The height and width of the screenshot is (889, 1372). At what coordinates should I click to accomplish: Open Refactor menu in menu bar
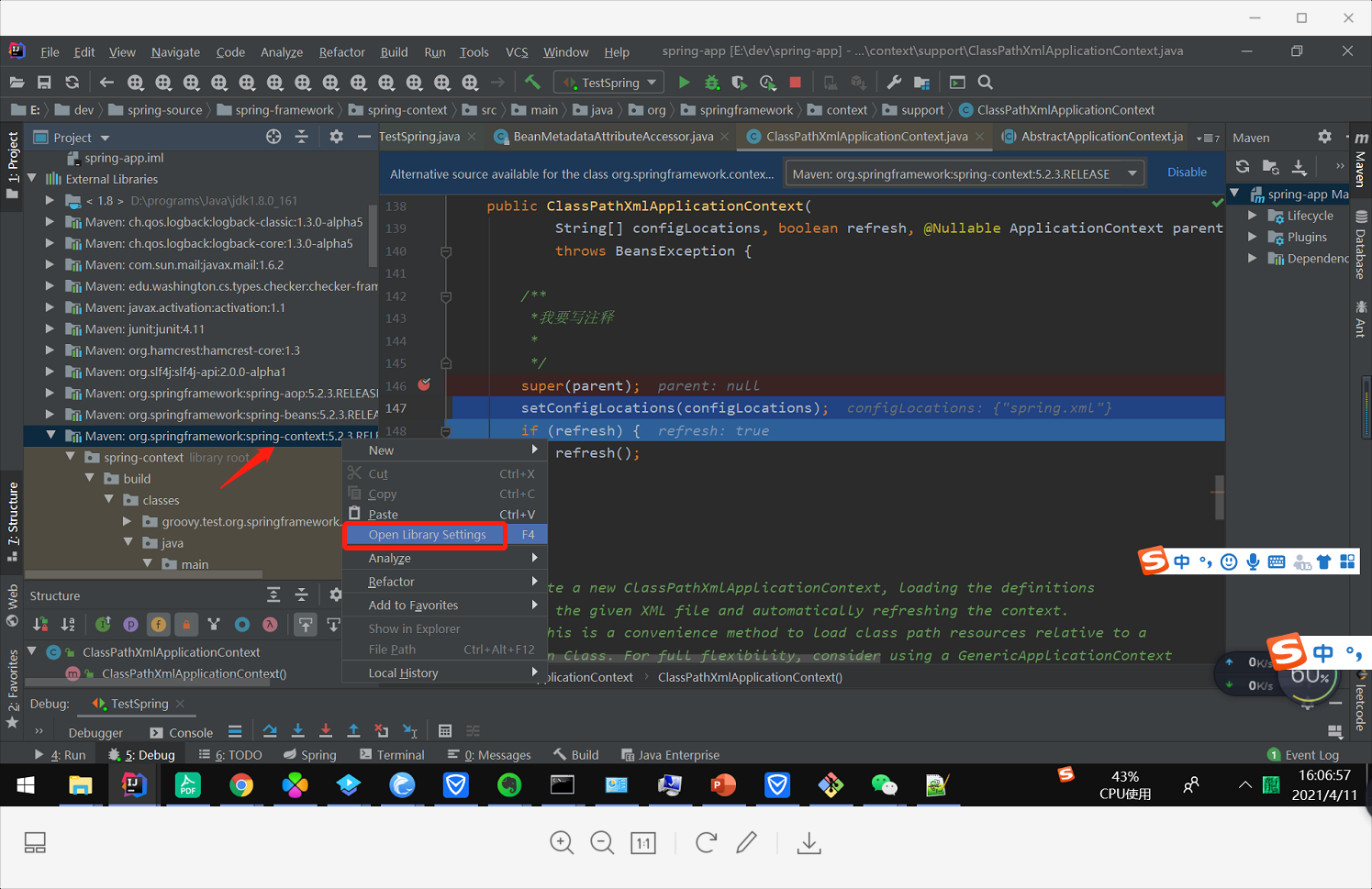[x=341, y=52]
